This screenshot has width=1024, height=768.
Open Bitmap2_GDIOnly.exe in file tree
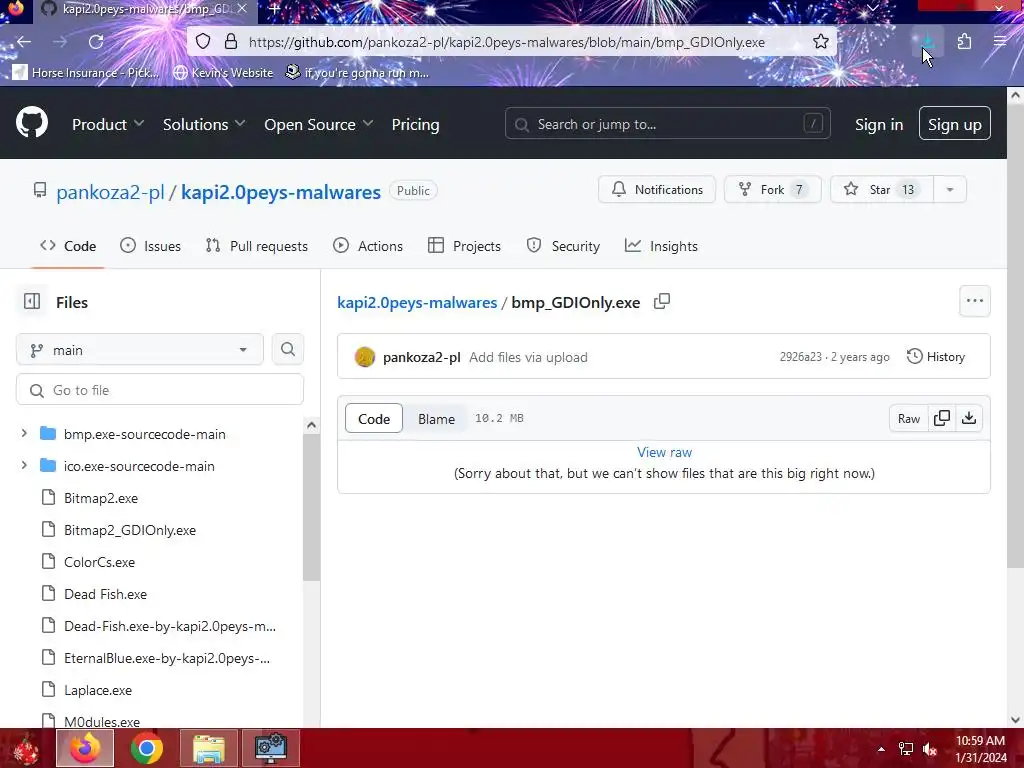129,530
